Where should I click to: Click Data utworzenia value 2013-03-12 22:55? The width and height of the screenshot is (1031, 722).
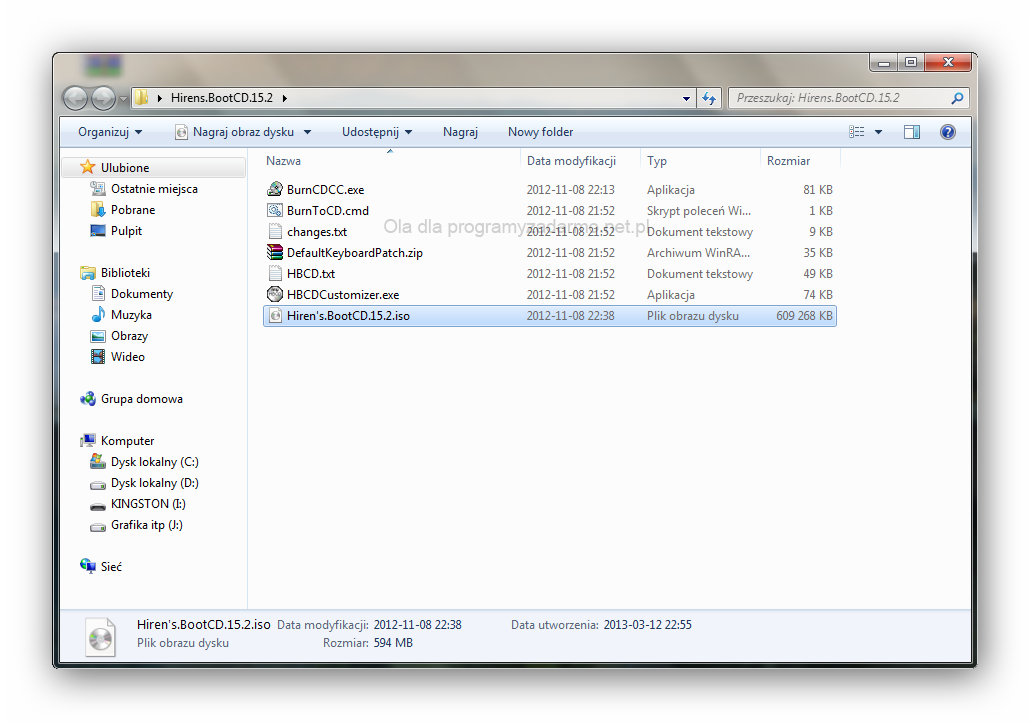point(648,625)
